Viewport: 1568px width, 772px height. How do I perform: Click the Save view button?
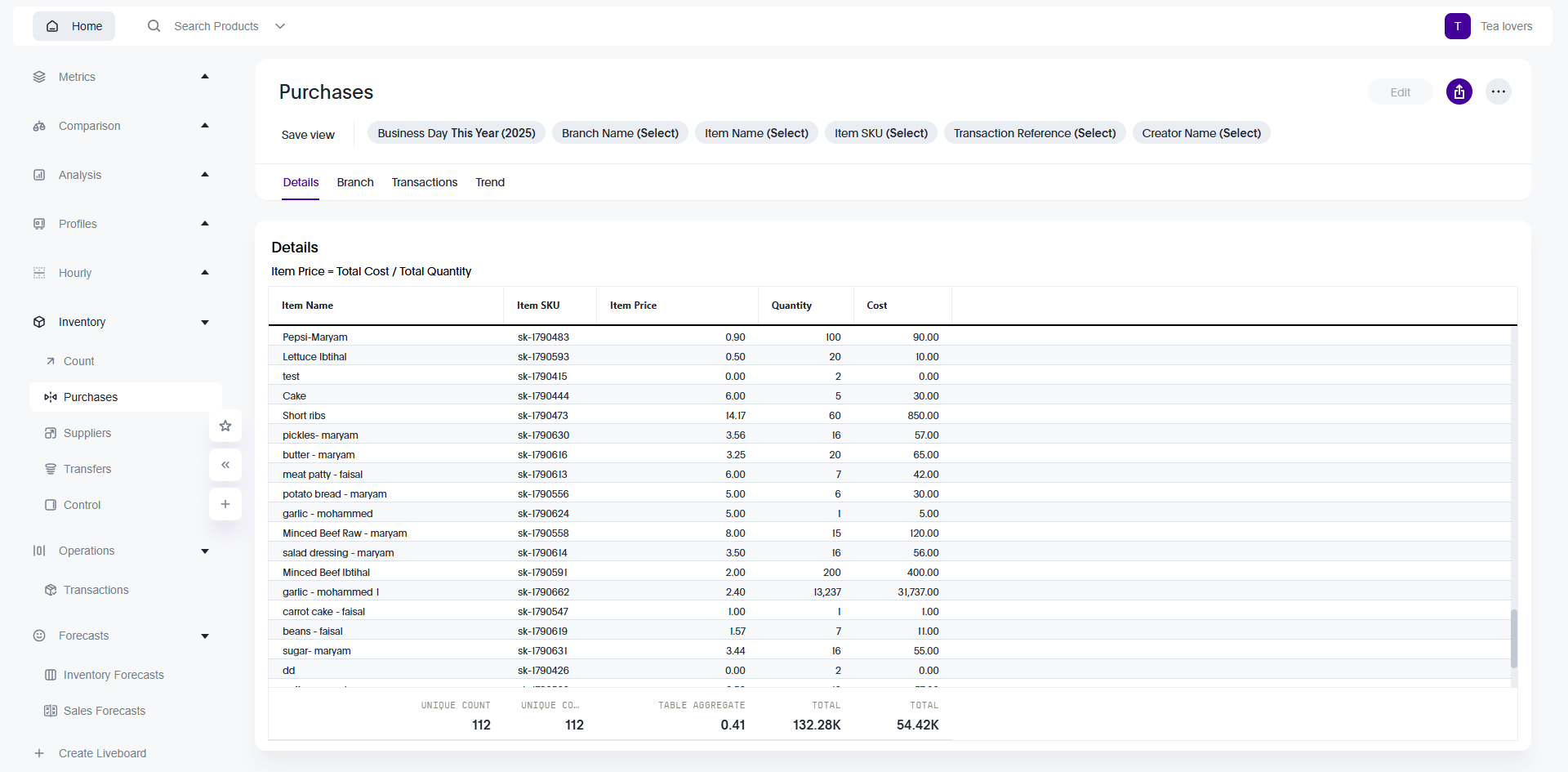click(x=308, y=135)
